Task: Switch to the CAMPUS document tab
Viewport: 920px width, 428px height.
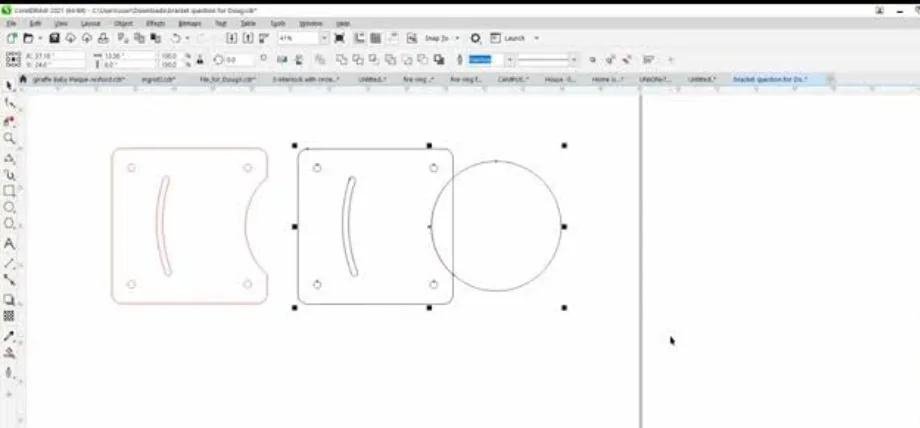Action: click(513, 79)
